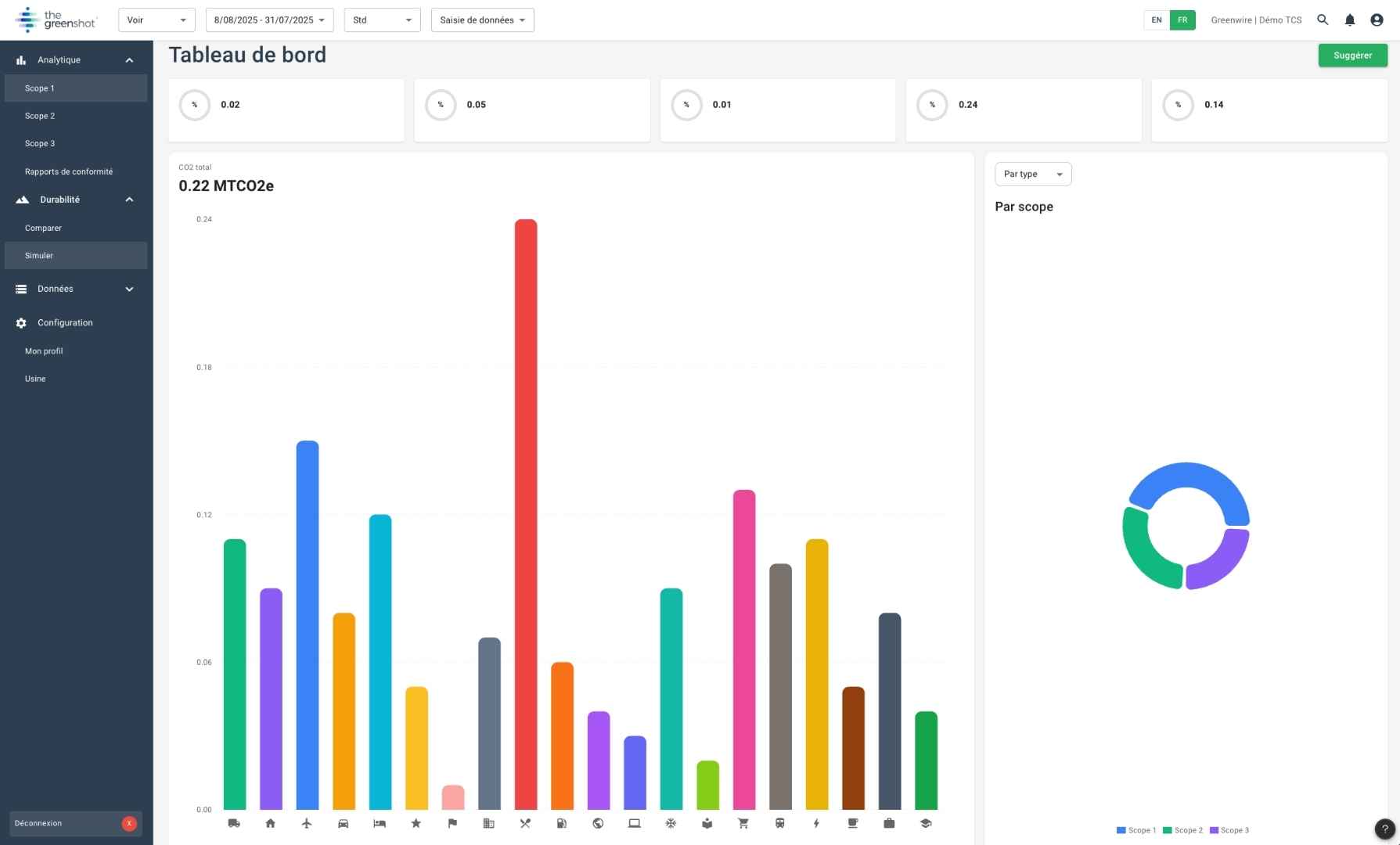
Task: Open the user account avatar icon
Action: pyautogui.click(x=1377, y=20)
